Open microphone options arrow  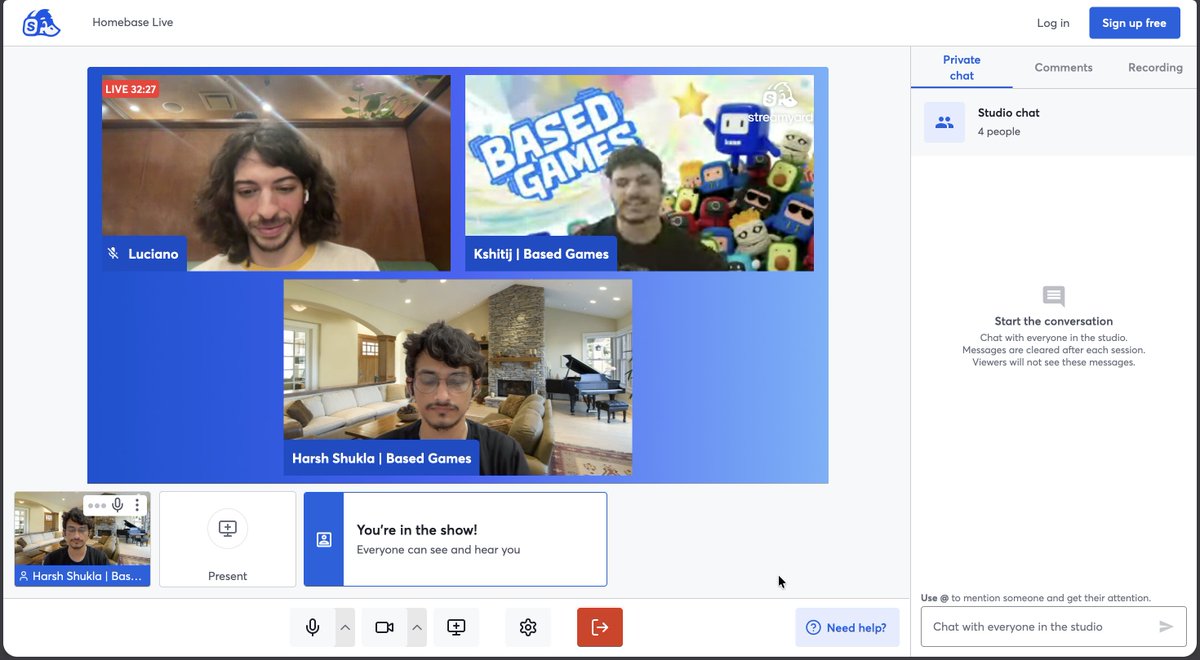(x=345, y=627)
